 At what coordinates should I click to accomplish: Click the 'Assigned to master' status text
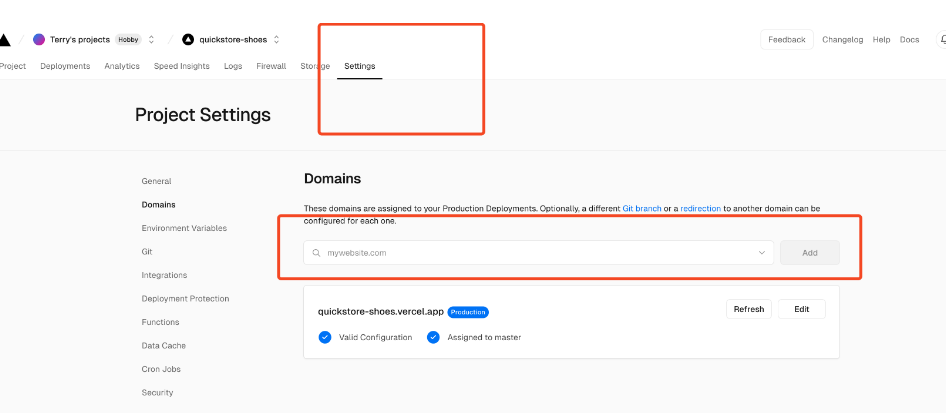point(484,337)
